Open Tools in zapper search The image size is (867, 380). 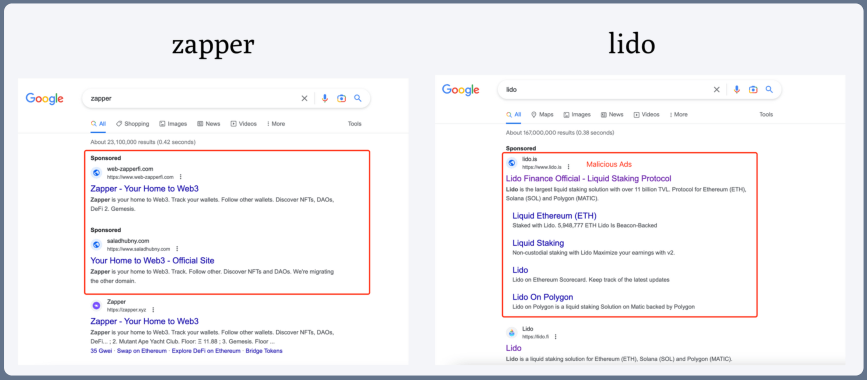354,124
